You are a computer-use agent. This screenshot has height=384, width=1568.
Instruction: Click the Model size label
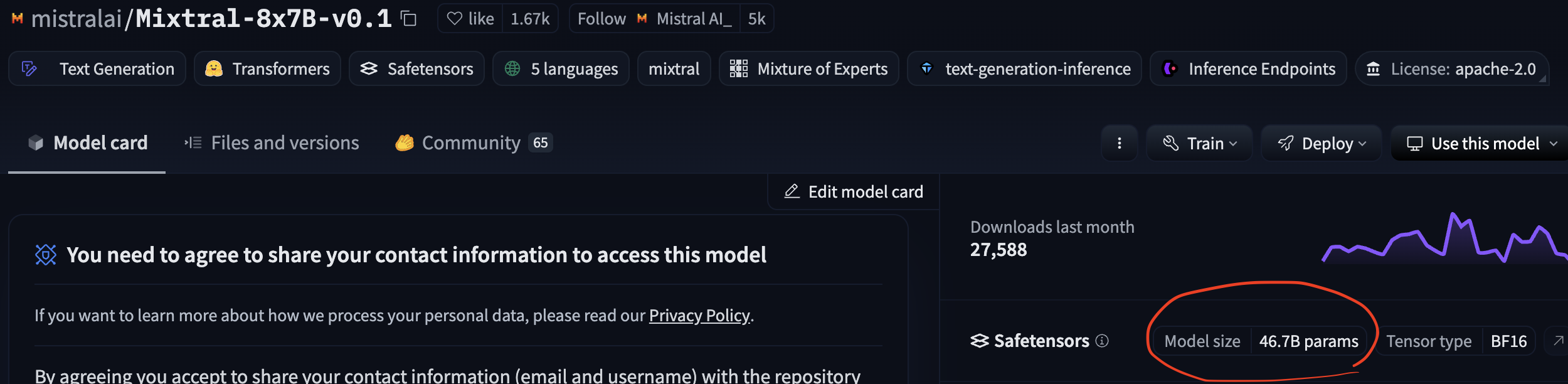(x=1202, y=341)
